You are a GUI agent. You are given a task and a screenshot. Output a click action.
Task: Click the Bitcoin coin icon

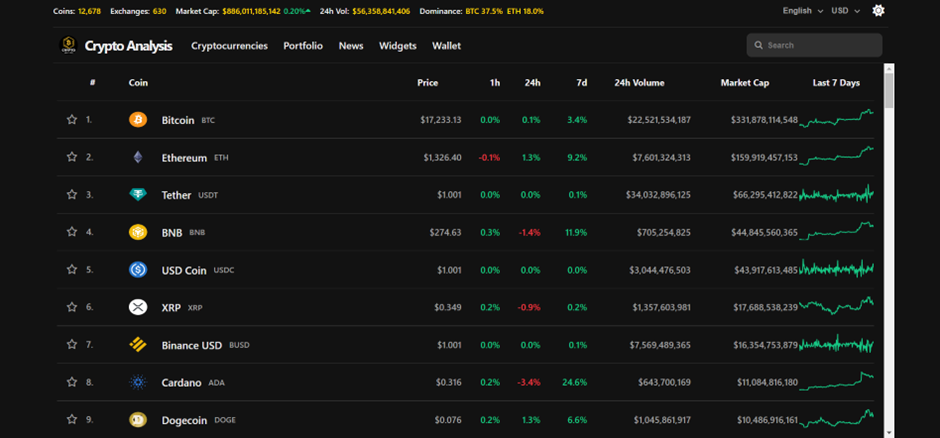(138, 120)
